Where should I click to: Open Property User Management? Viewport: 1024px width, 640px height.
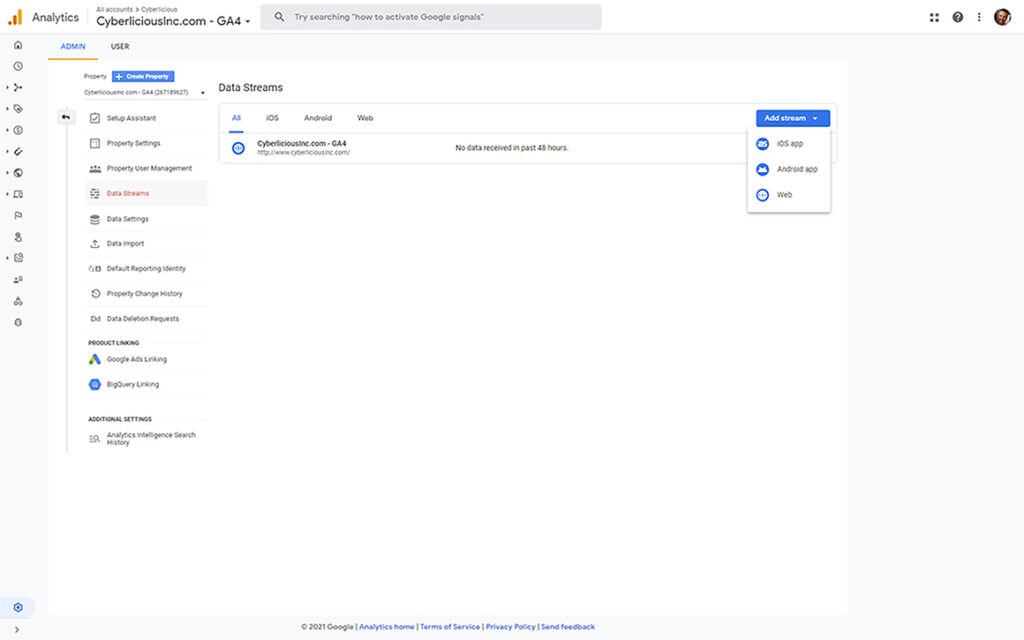[147, 168]
